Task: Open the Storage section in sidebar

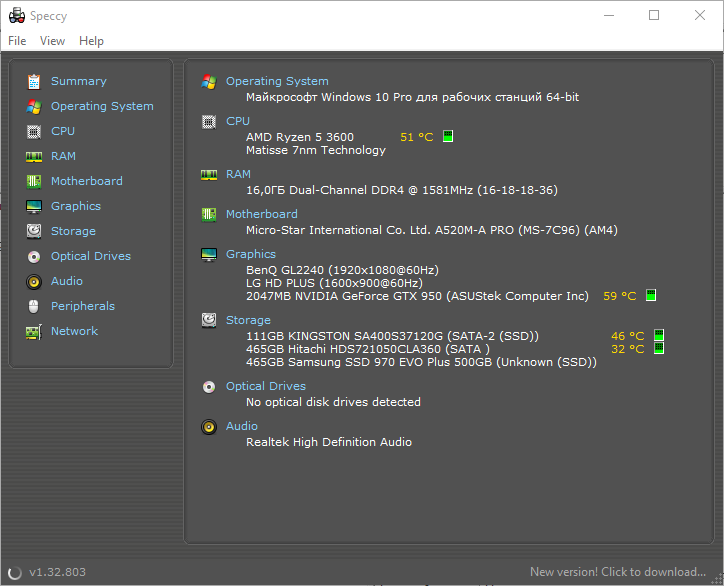Action: 73,231
